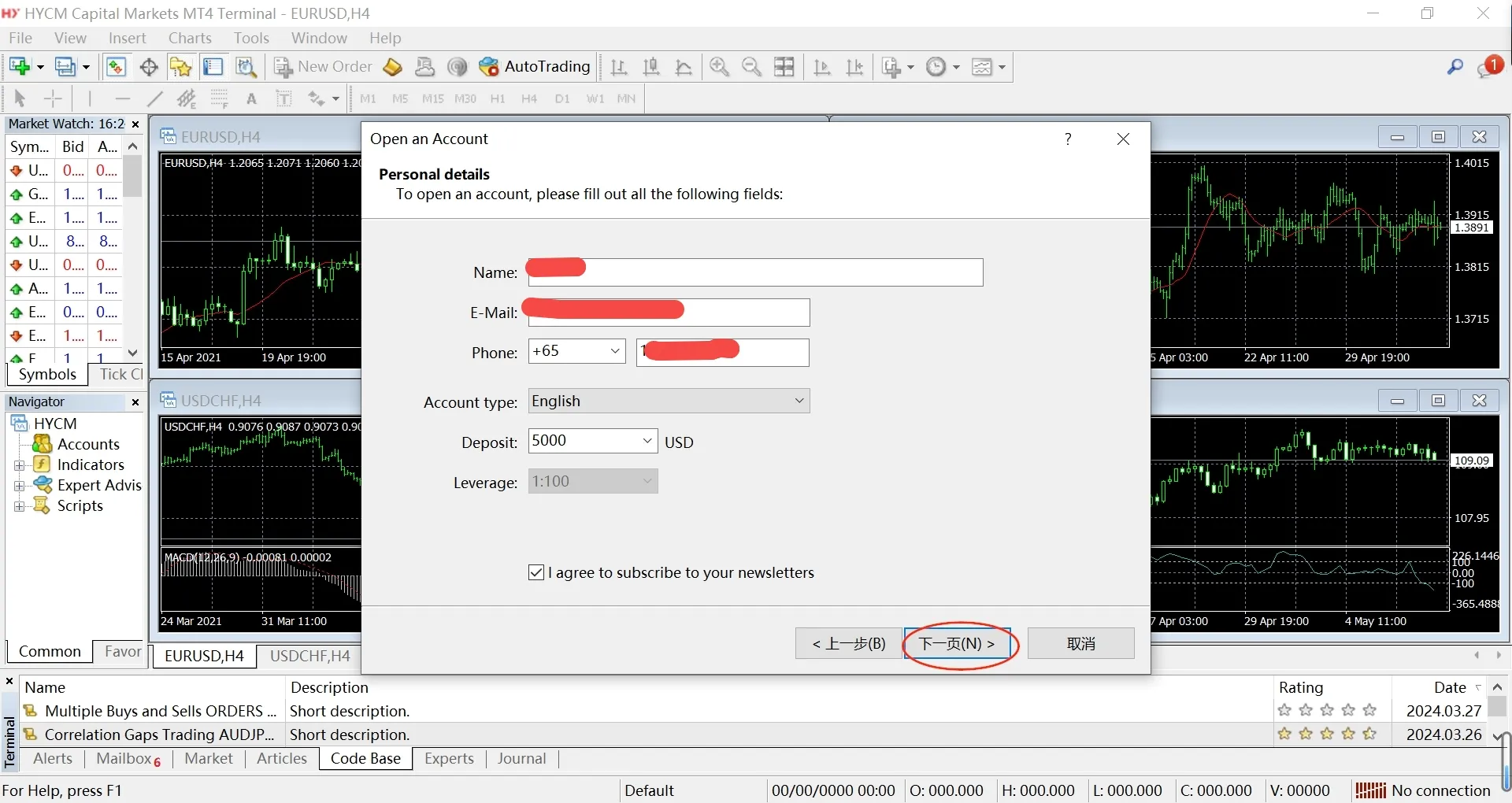Switch to the USDCHF,H4 chart tab
Image resolution: width=1512 pixels, height=803 pixels.
309,656
